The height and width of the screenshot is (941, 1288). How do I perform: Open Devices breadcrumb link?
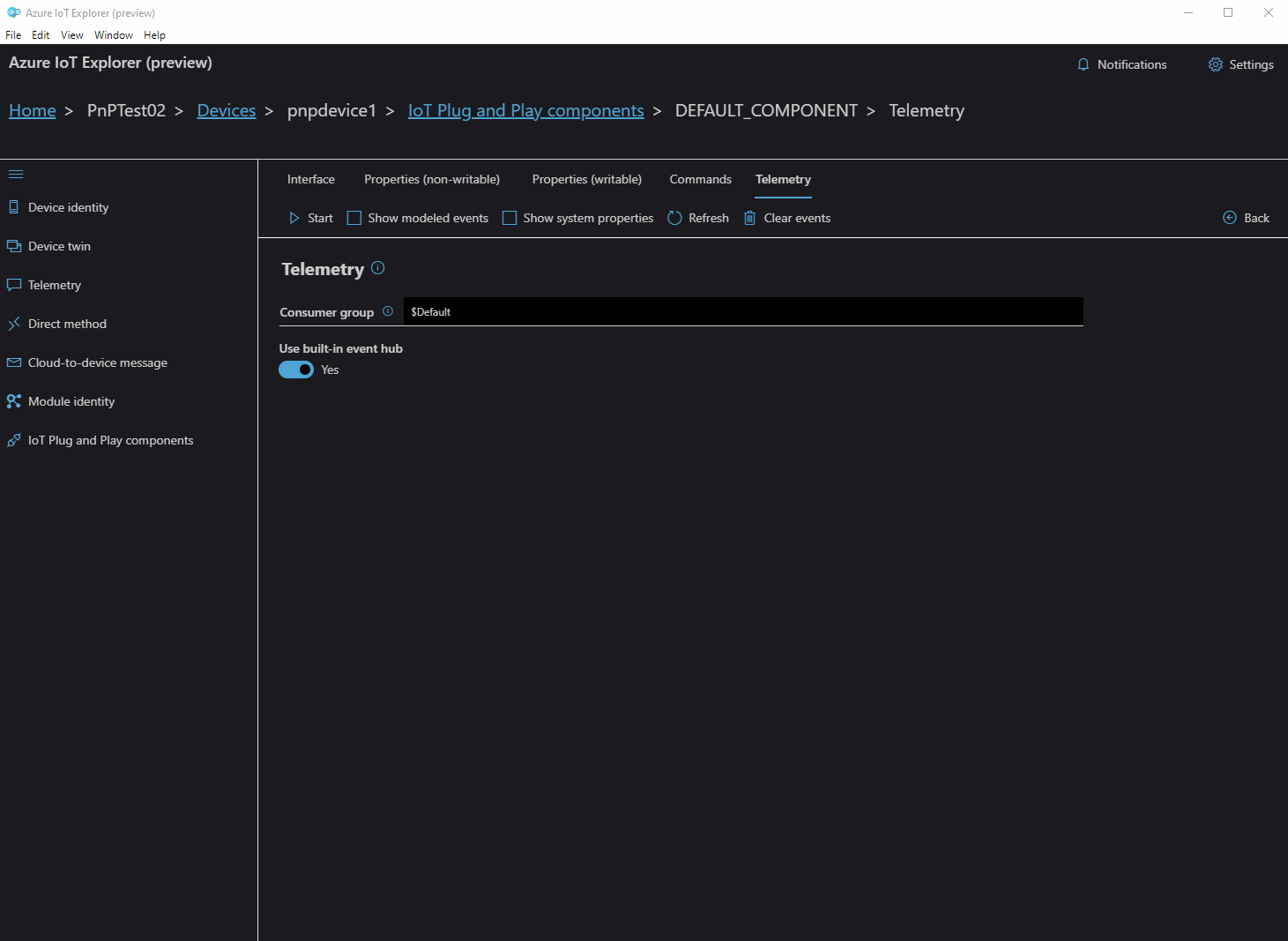(227, 110)
